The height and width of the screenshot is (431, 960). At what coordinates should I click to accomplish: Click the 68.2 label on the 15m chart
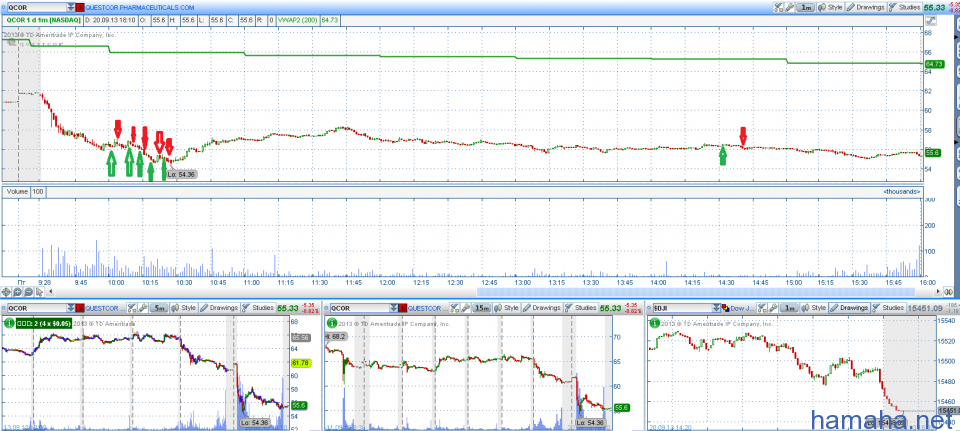point(336,337)
